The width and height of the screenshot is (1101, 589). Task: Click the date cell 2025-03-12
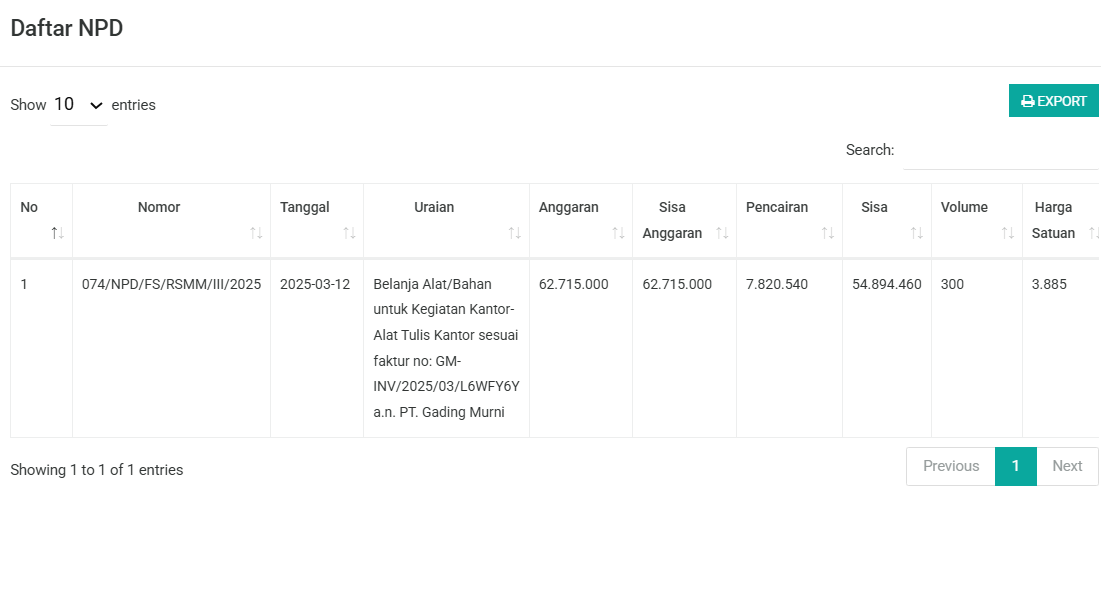click(x=315, y=284)
